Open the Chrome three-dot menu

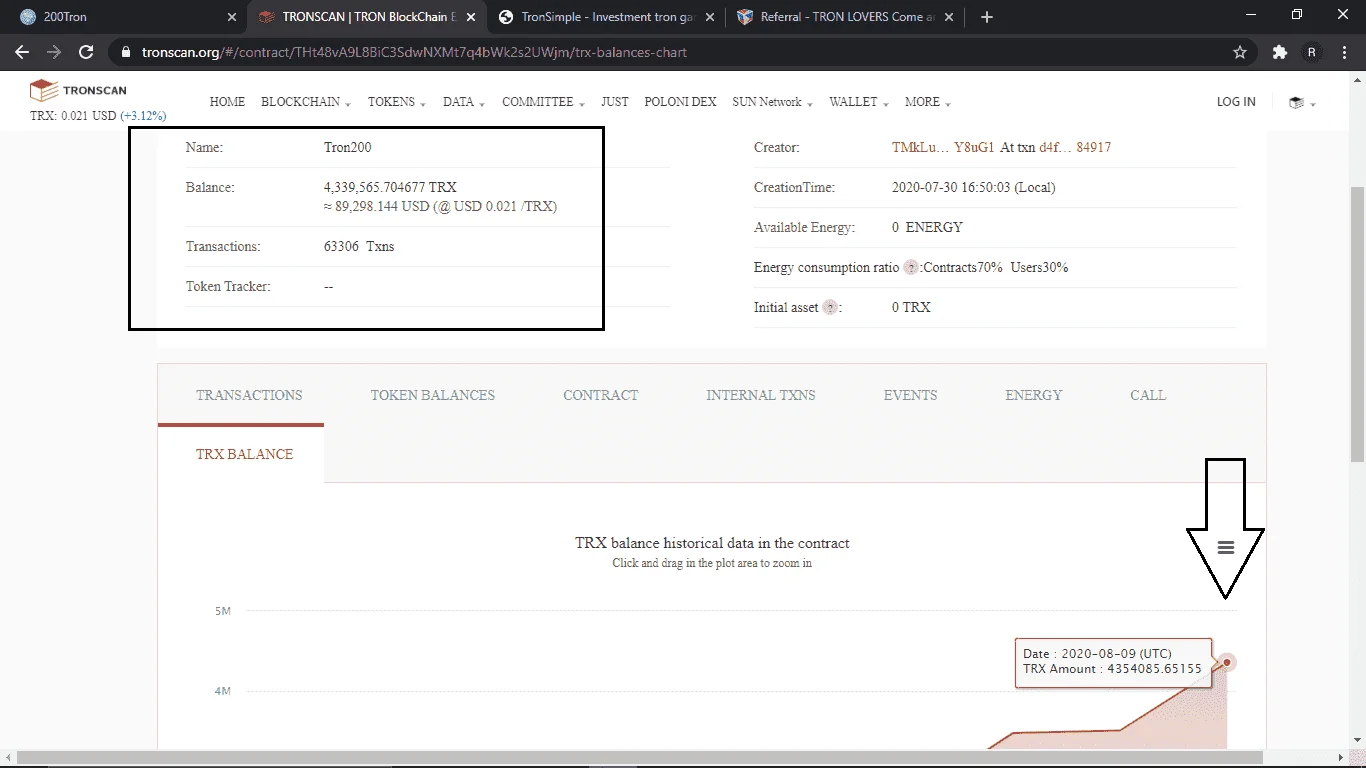coord(1343,52)
